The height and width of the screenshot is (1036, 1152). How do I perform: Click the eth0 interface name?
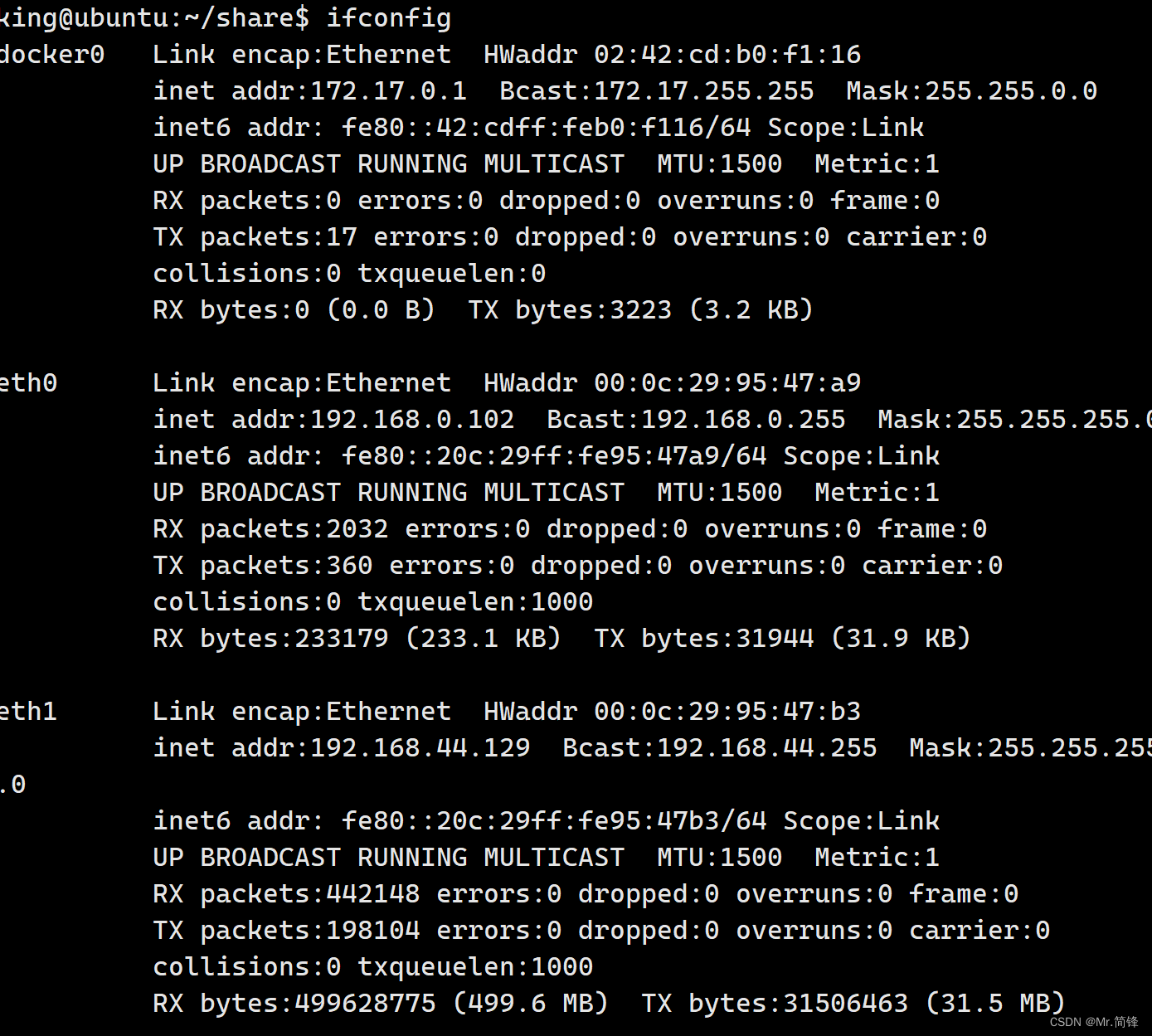pos(29,383)
